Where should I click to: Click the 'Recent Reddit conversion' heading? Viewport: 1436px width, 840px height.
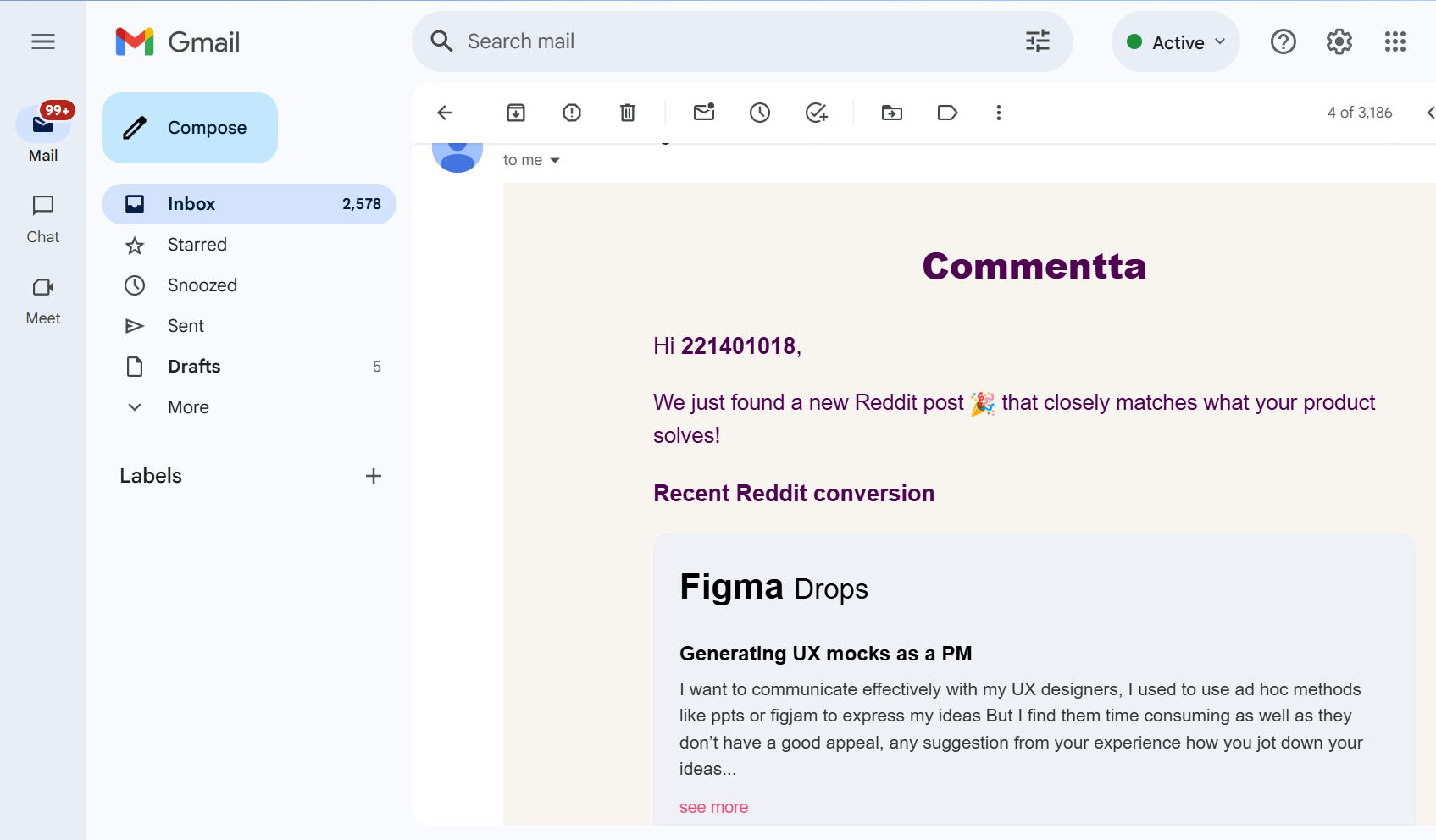coord(794,493)
